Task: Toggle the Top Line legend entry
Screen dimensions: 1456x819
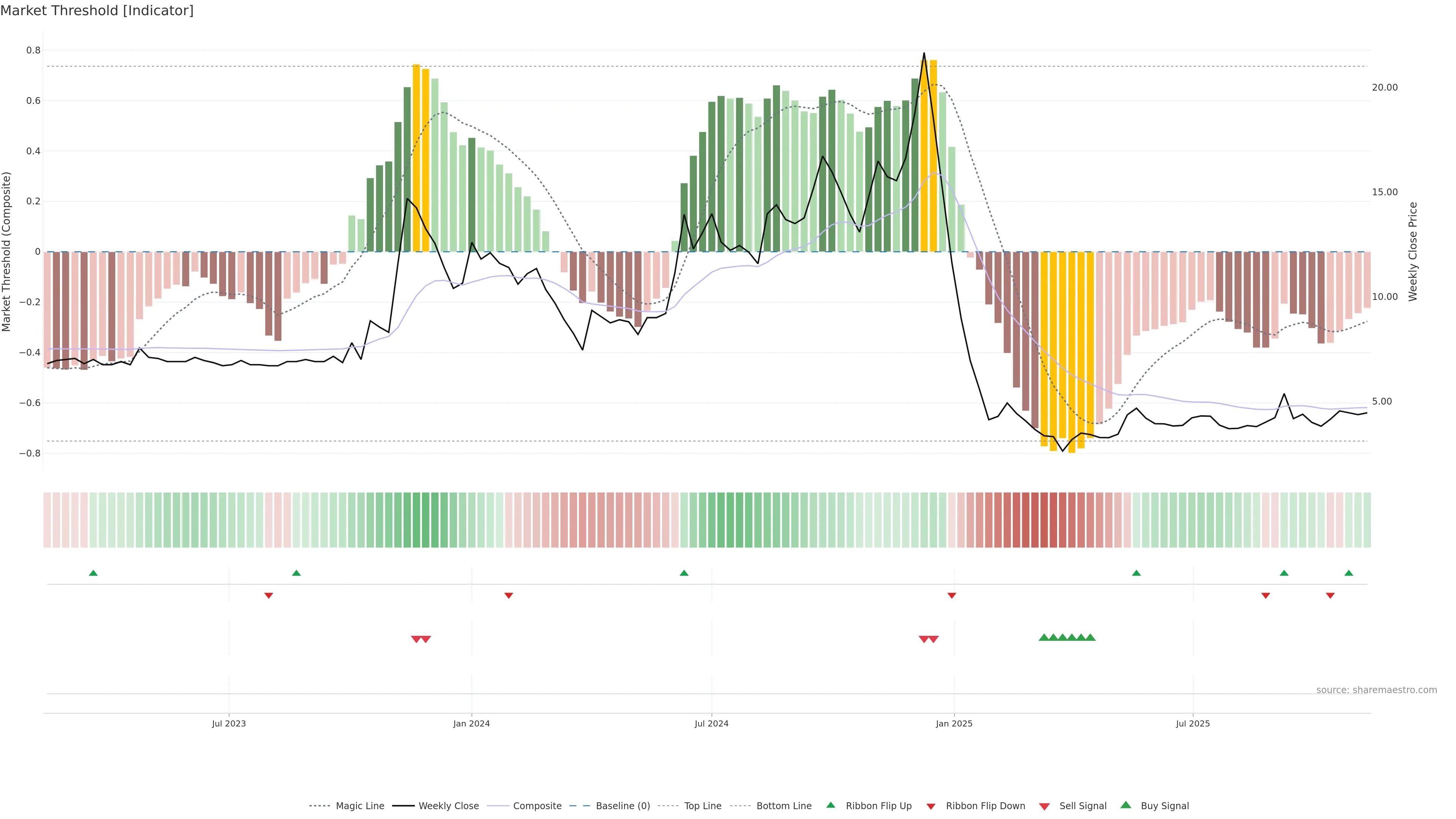Action: [703, 806]
